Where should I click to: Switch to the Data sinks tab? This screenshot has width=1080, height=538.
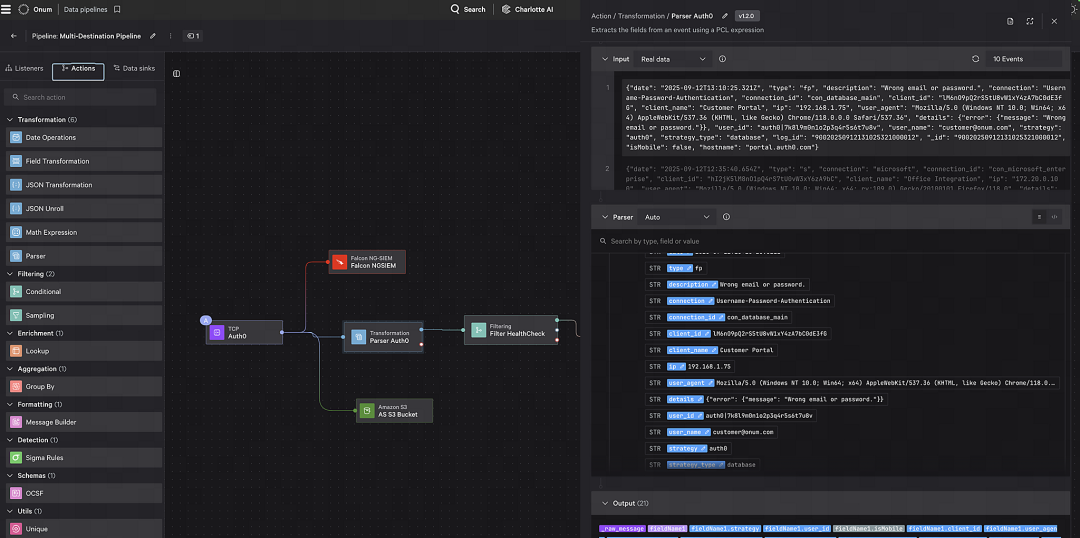[x=134, y=69]
